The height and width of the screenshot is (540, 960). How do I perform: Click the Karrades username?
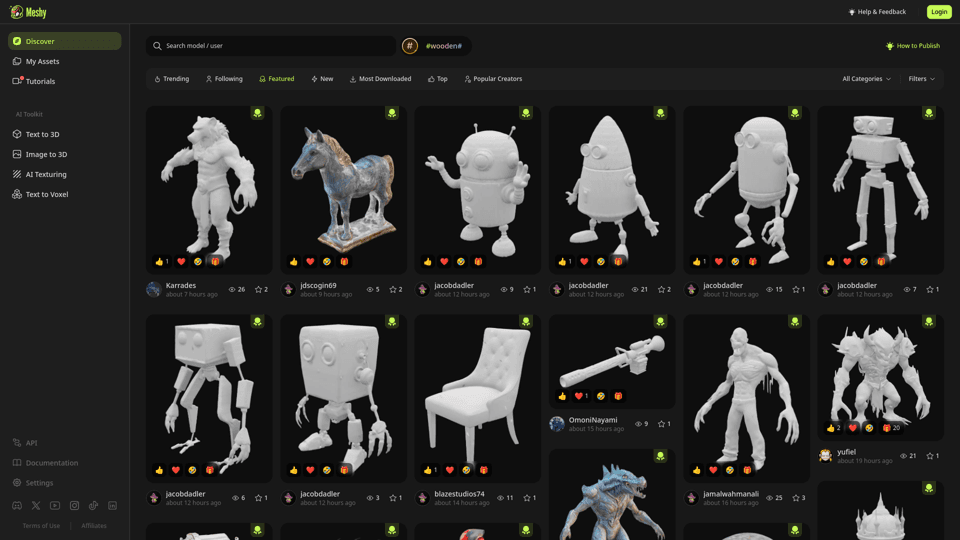181,285
